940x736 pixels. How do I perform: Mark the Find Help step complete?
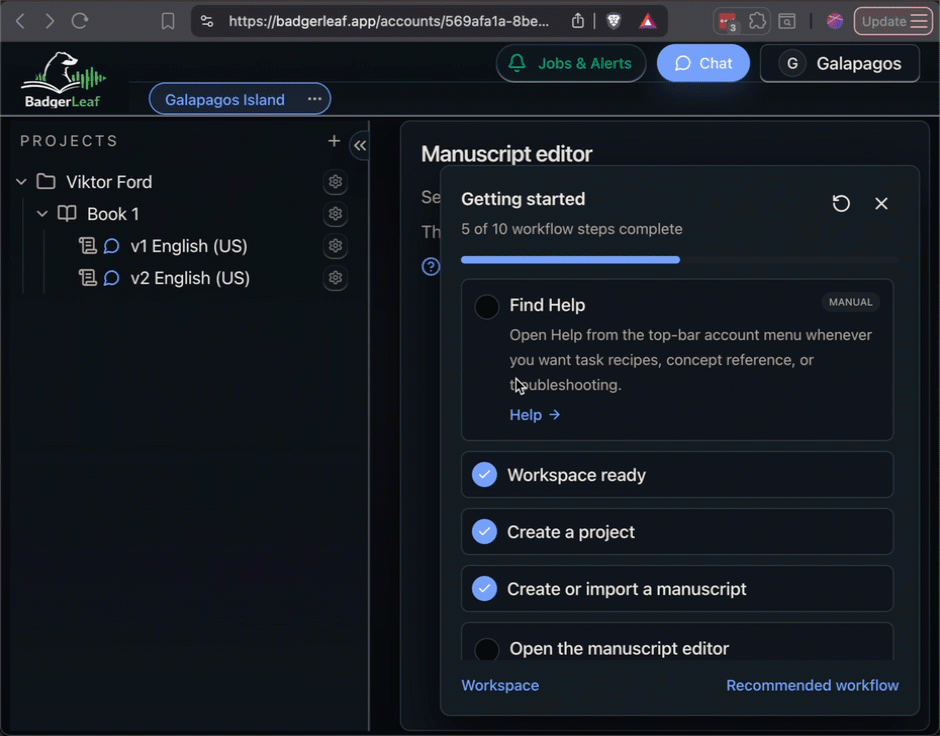pos(487,306)
